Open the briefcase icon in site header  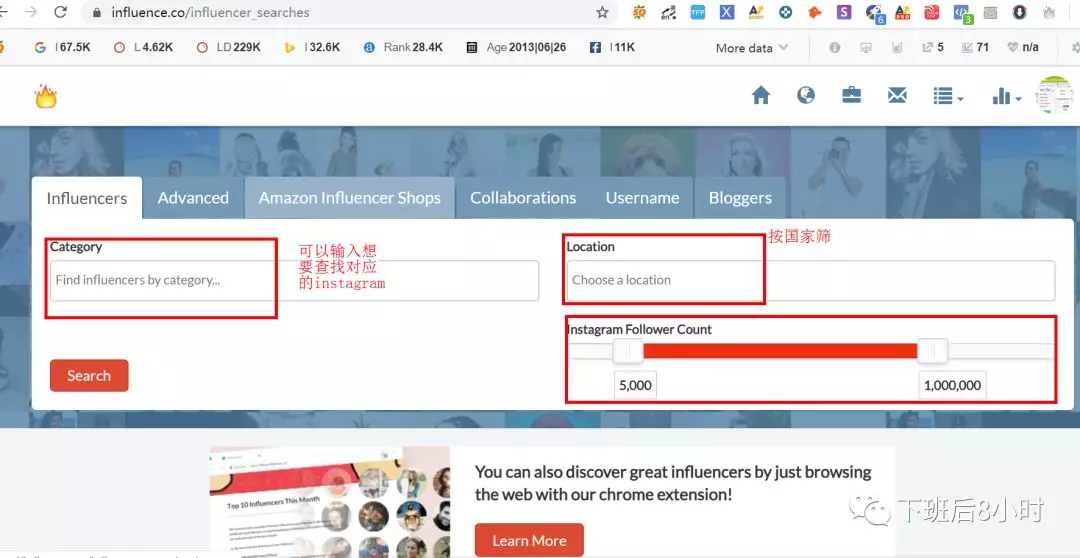point(851,95)
